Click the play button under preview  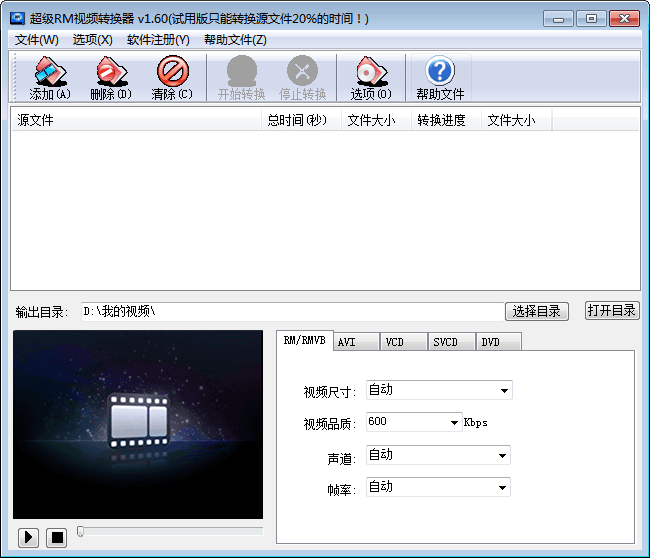tap(29, 538)
